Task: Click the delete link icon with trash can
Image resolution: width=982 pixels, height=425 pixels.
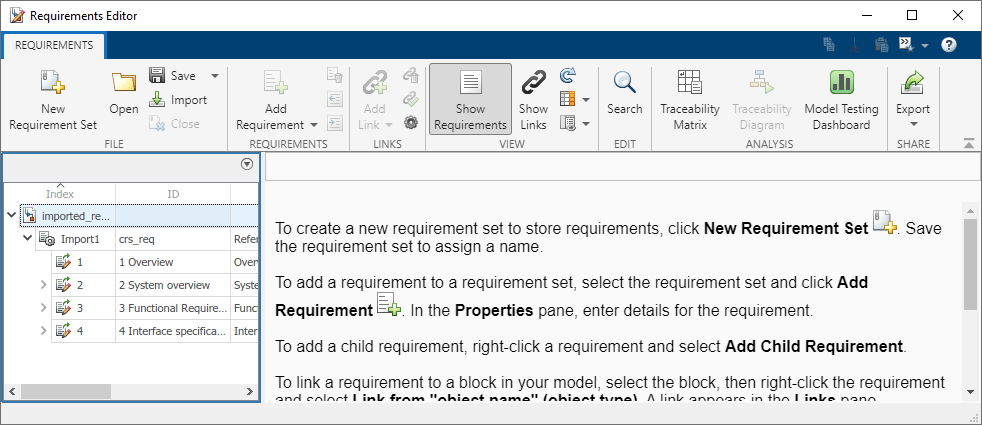Action: 410,75
